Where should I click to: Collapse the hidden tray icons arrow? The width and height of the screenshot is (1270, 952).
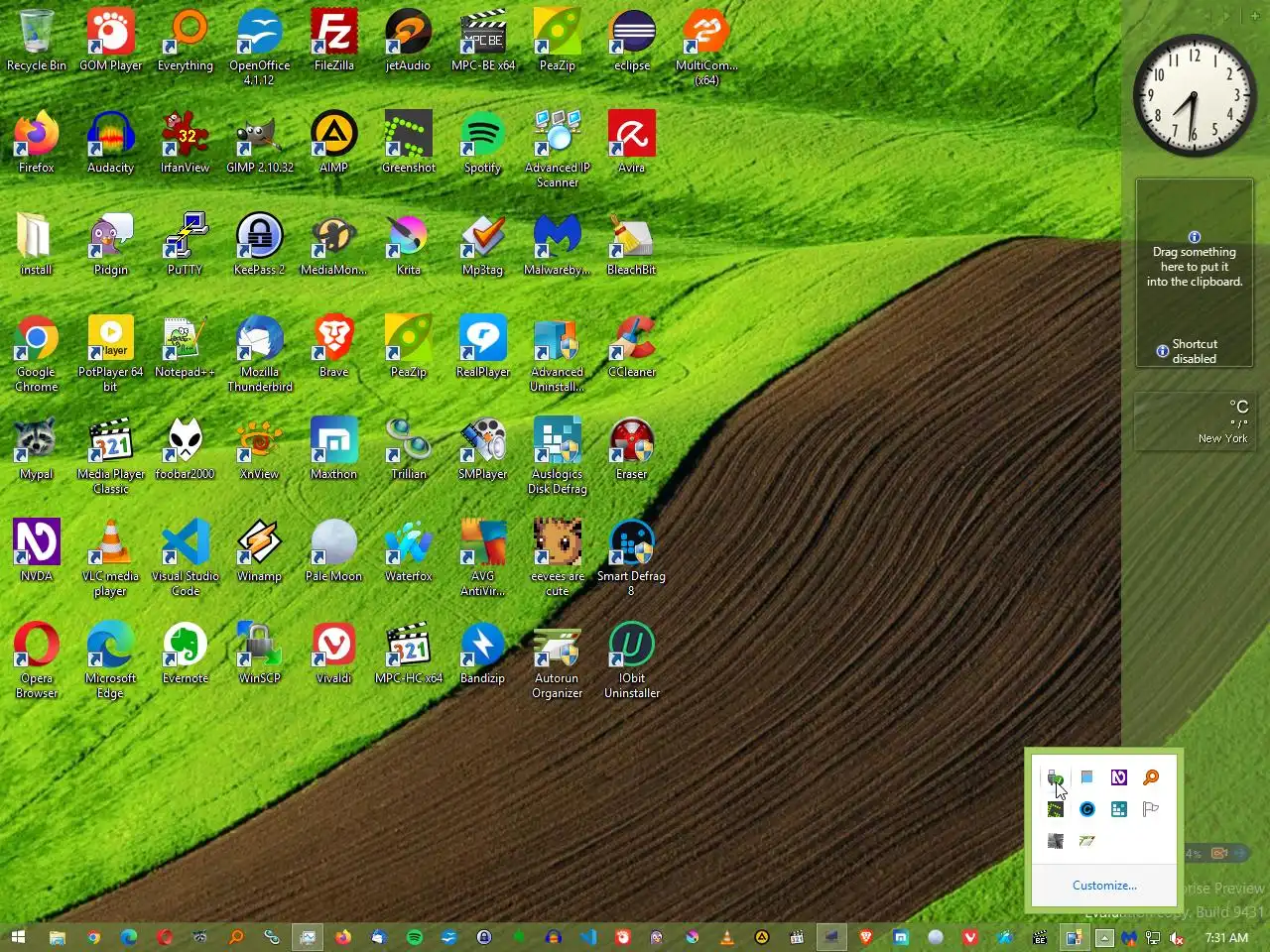[x=1104, y=937]
